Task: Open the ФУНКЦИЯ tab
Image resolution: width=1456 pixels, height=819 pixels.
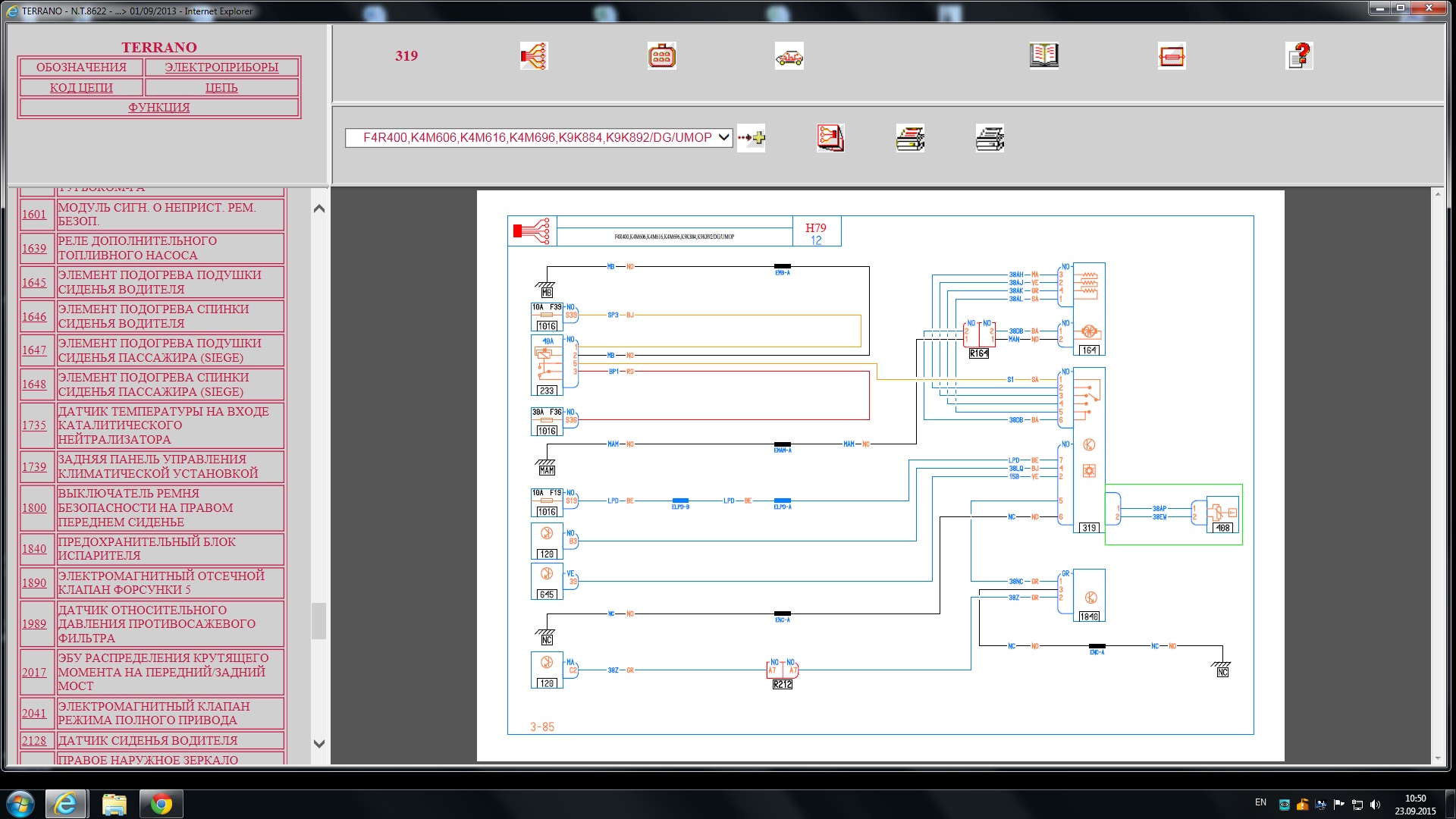Action: click(159, 108)
